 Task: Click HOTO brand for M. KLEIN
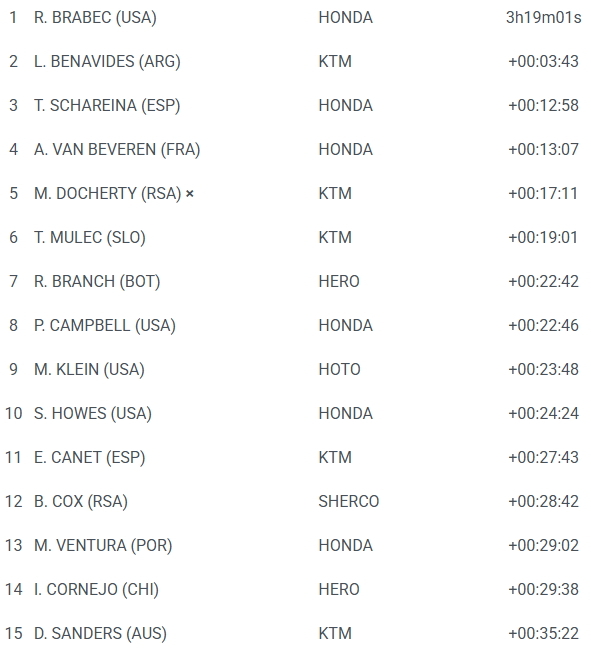pos(339,370)
